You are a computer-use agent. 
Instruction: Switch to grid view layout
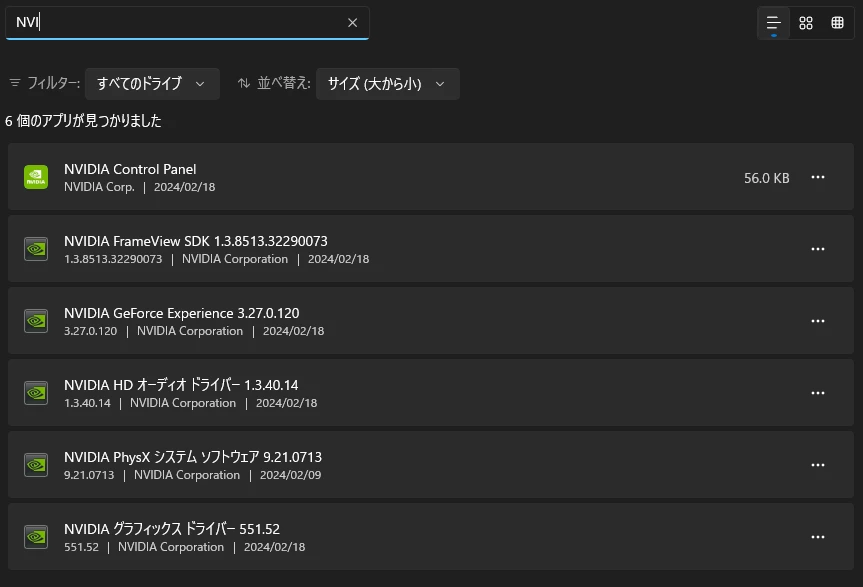806,23
